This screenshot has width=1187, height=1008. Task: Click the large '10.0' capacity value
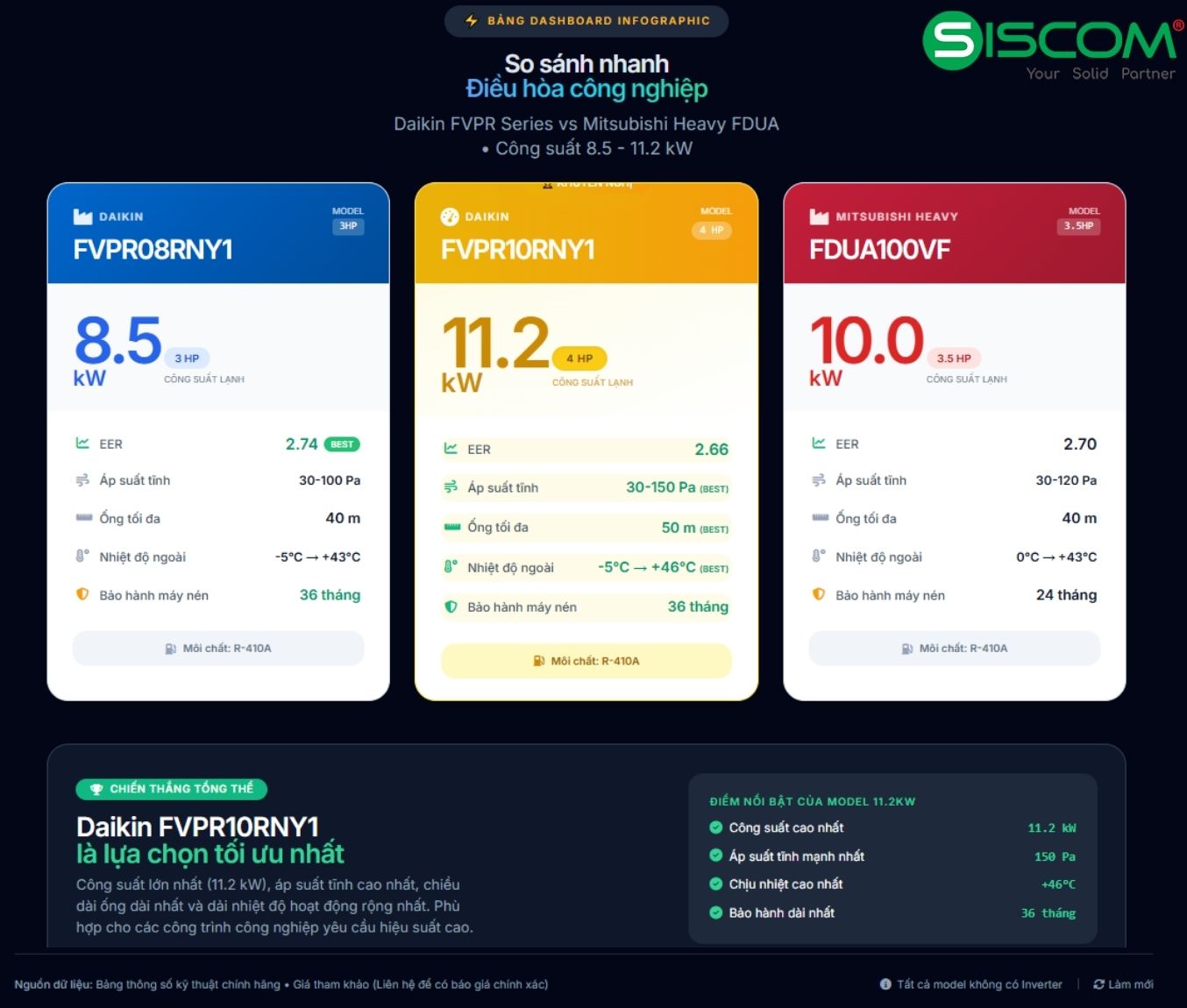[x=867, y=340]
